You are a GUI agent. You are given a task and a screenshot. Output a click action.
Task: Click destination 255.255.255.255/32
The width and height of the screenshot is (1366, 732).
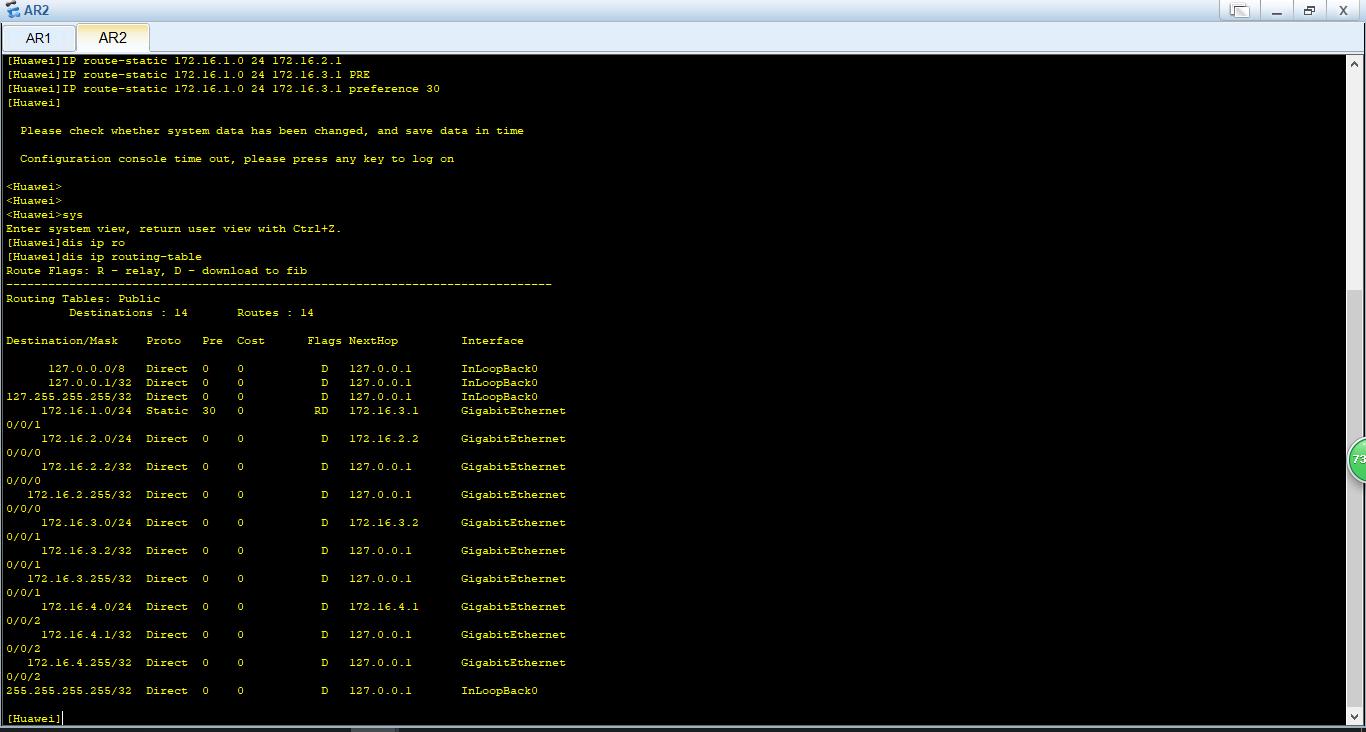click(x=69, y=691)
